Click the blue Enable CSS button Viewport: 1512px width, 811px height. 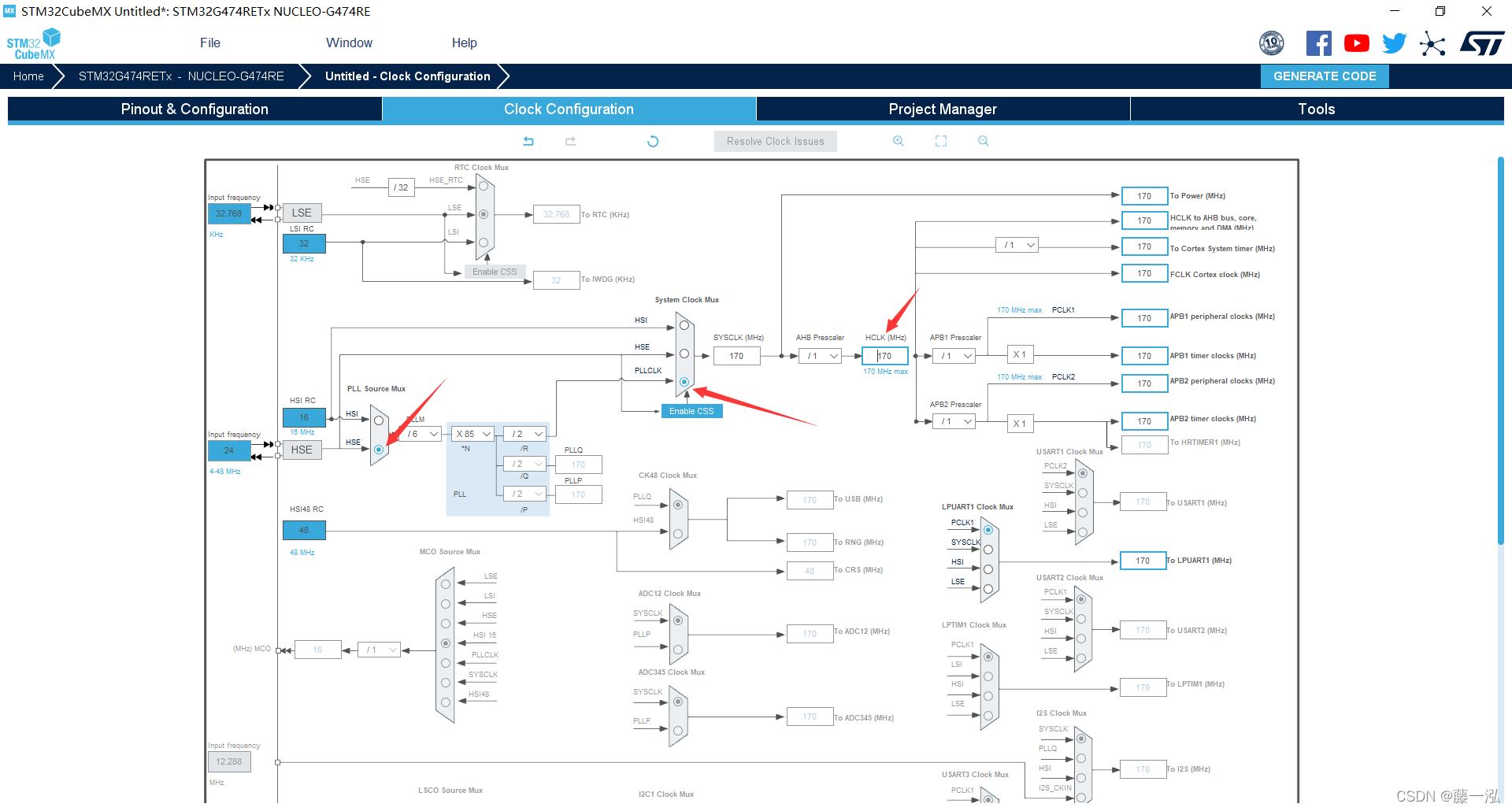pos(691,411)
